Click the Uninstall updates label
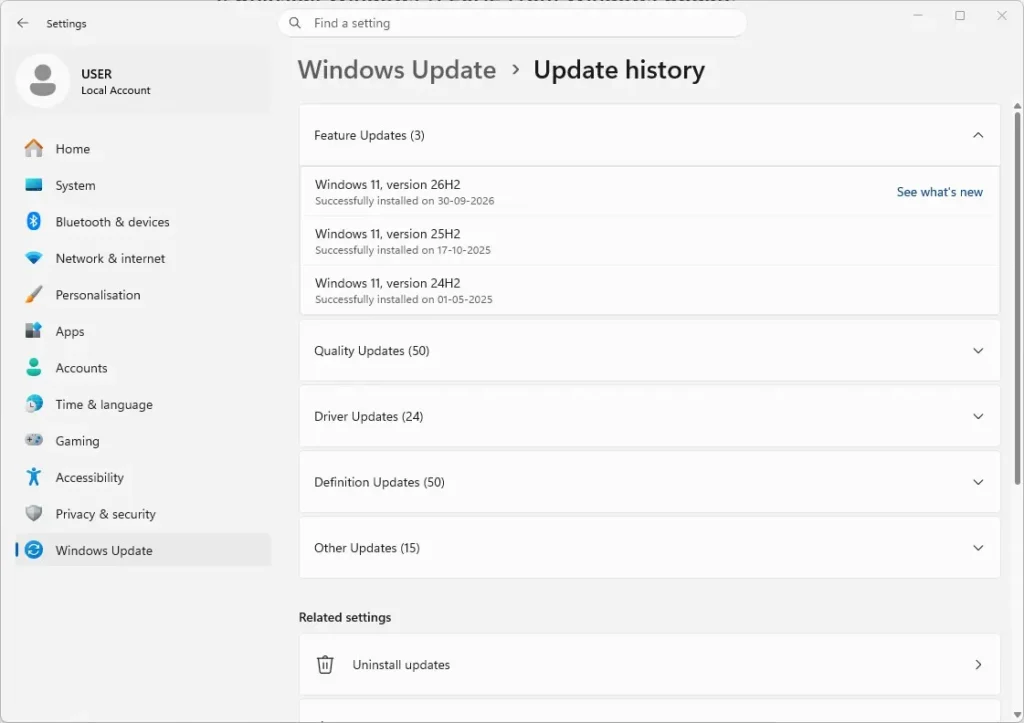Viewport: 1024px width, 723px height. (x=401, y=664)
